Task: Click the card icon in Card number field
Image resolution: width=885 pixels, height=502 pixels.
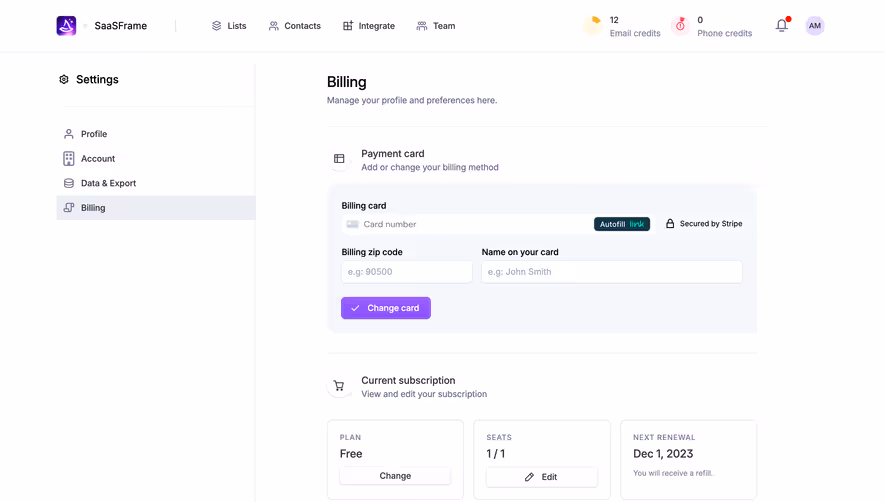Action: 353,224
